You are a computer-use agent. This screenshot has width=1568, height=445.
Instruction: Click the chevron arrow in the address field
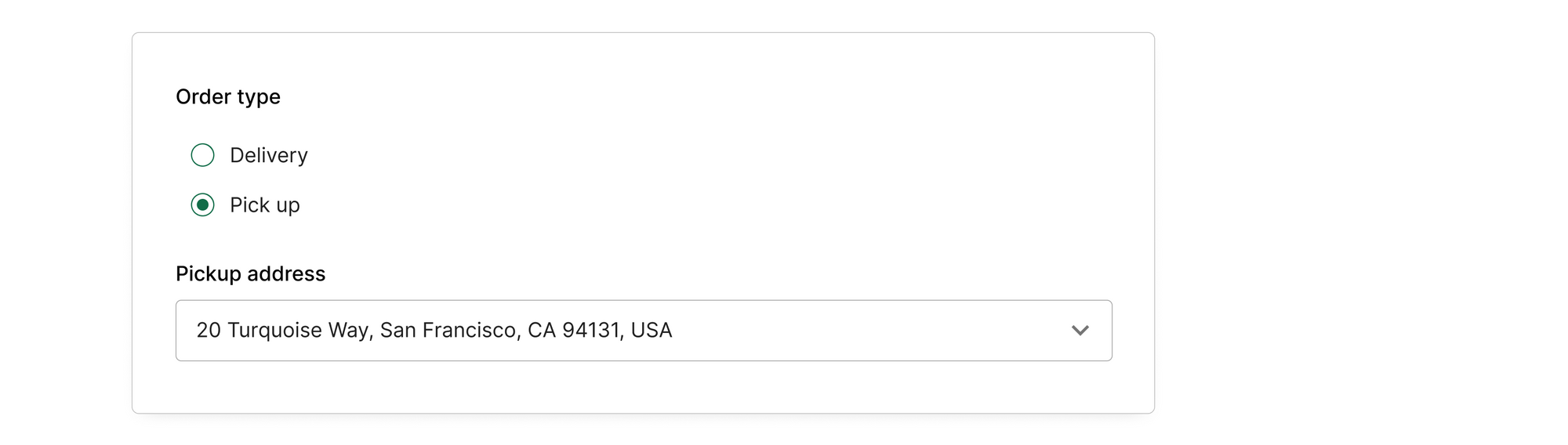[1080, 331]
